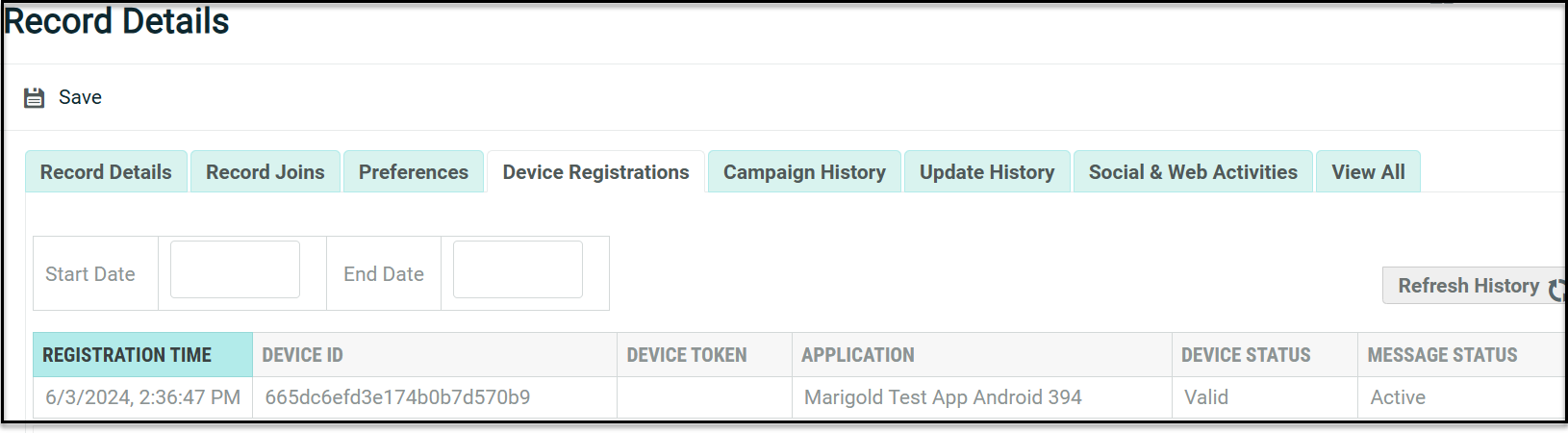Go to the Campaign History tab
Image resolution: width=1568 pixels, height=433 pixels.
804,172
